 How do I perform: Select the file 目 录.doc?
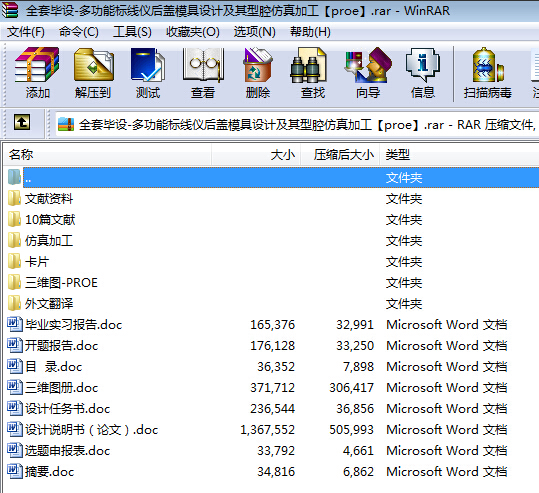point(53,366)
